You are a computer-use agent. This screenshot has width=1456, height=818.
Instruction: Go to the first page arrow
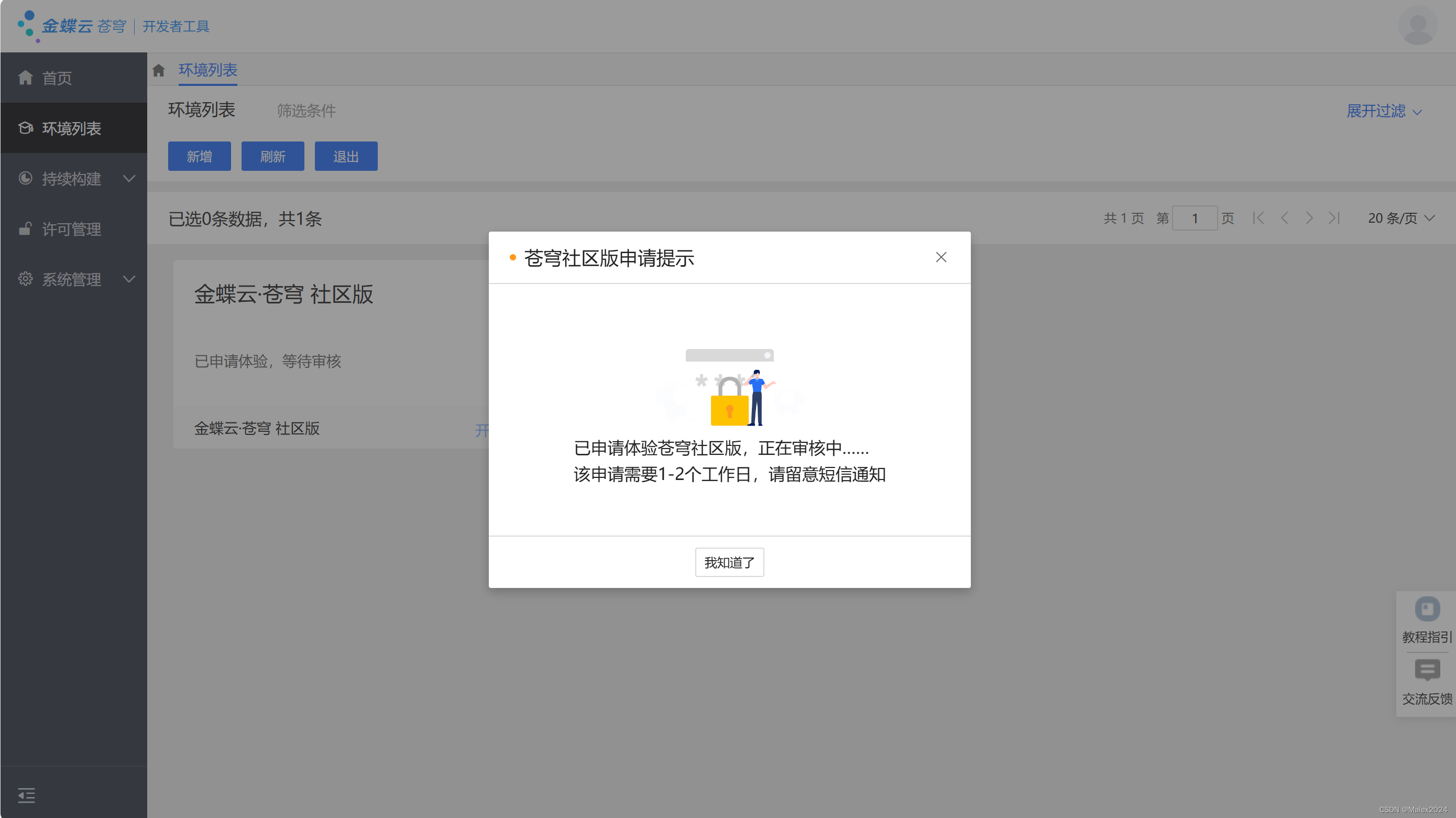1258,218
